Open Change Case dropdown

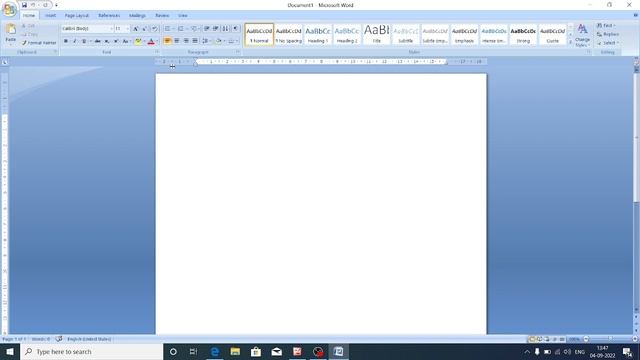pos(126,41)
